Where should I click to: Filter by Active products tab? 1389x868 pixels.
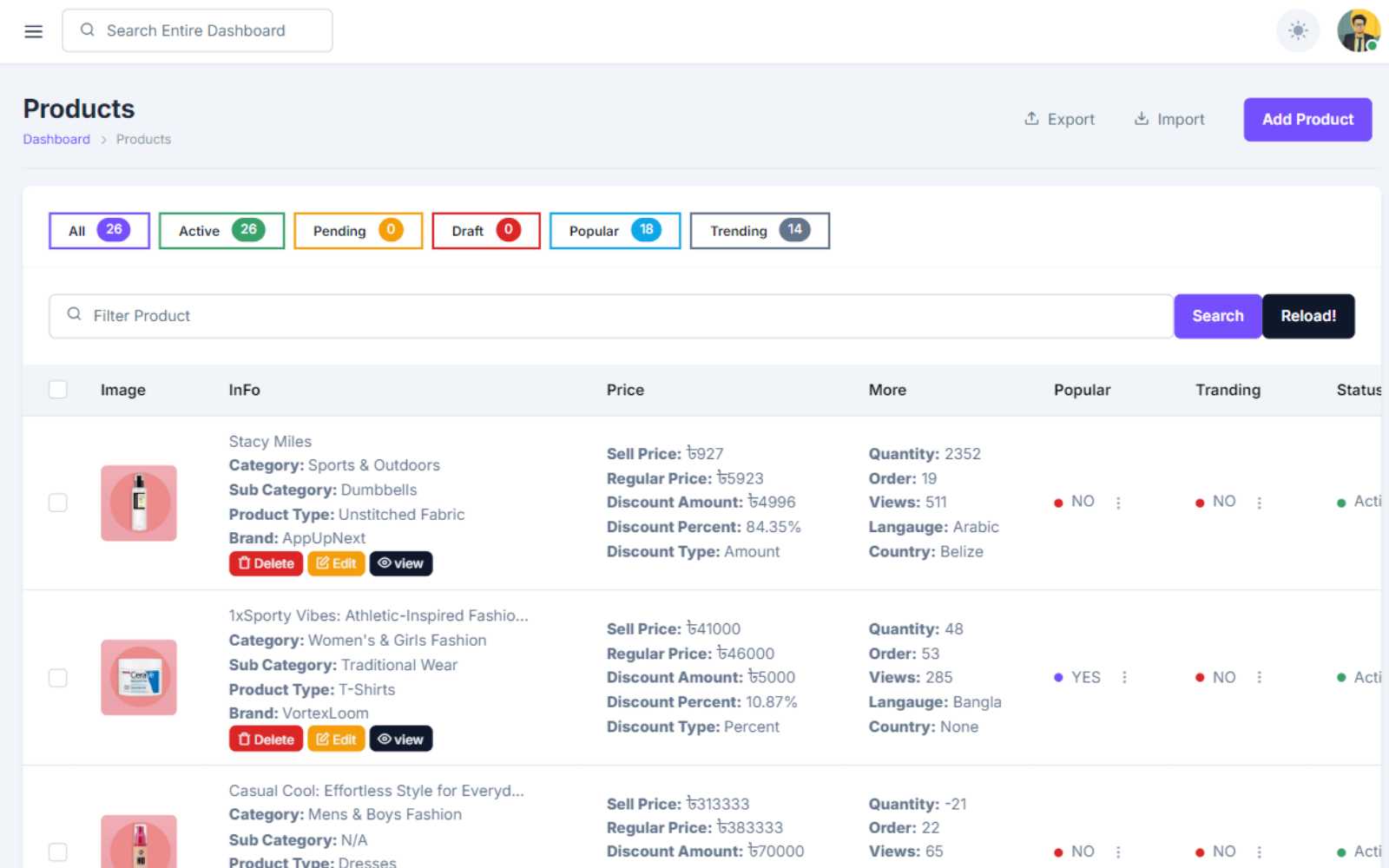coord(221,231)
